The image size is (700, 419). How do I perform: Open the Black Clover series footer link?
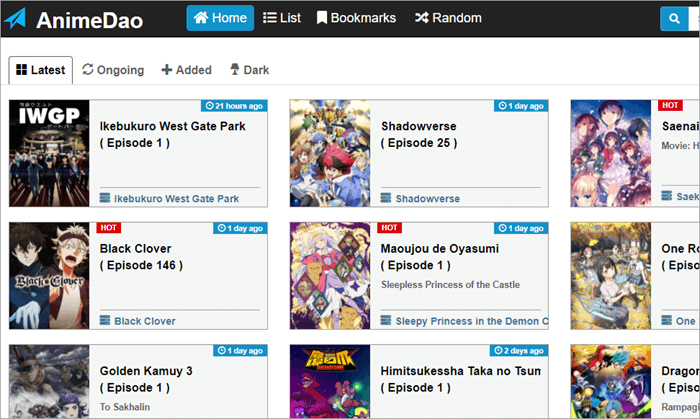[144, 321]
